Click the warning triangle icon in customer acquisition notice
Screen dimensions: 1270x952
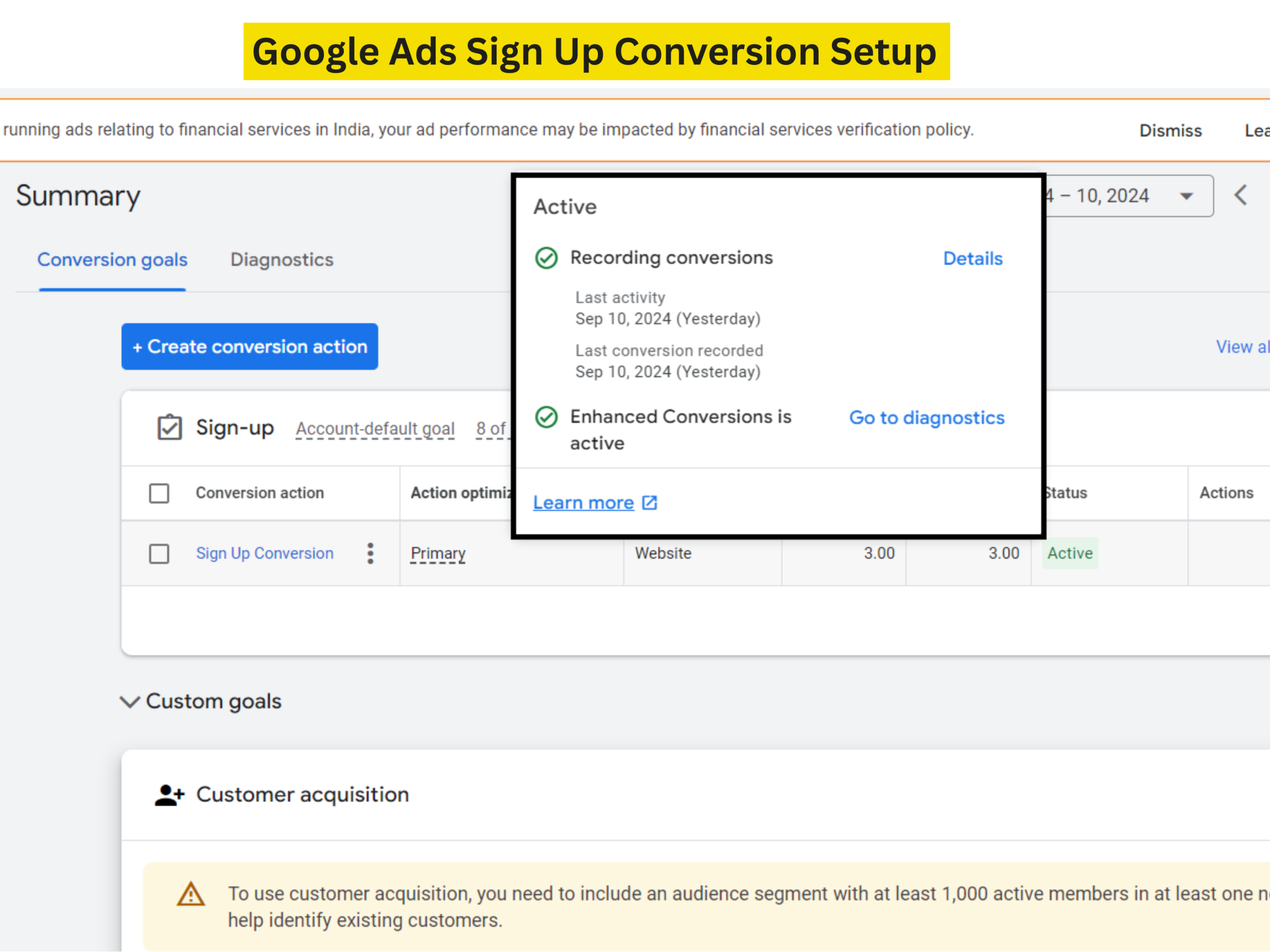click(190, 894)
